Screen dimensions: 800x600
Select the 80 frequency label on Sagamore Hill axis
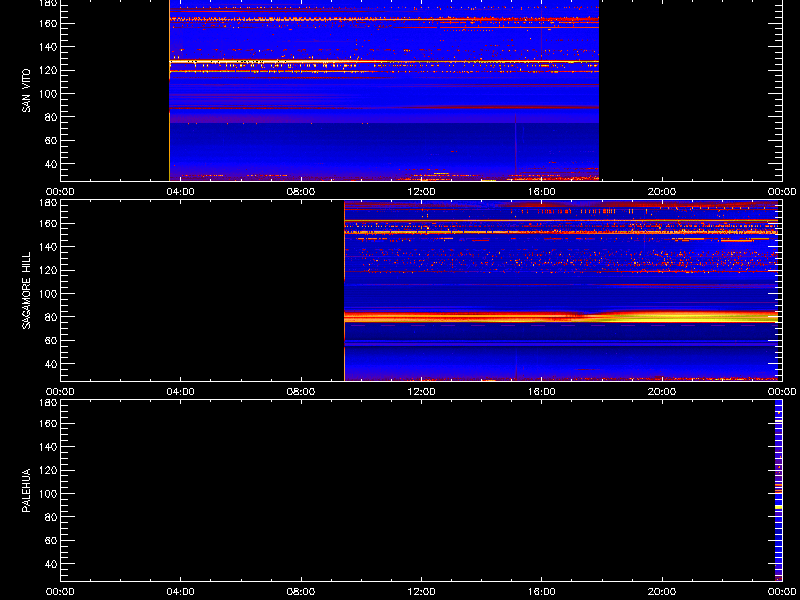point(51,317)
